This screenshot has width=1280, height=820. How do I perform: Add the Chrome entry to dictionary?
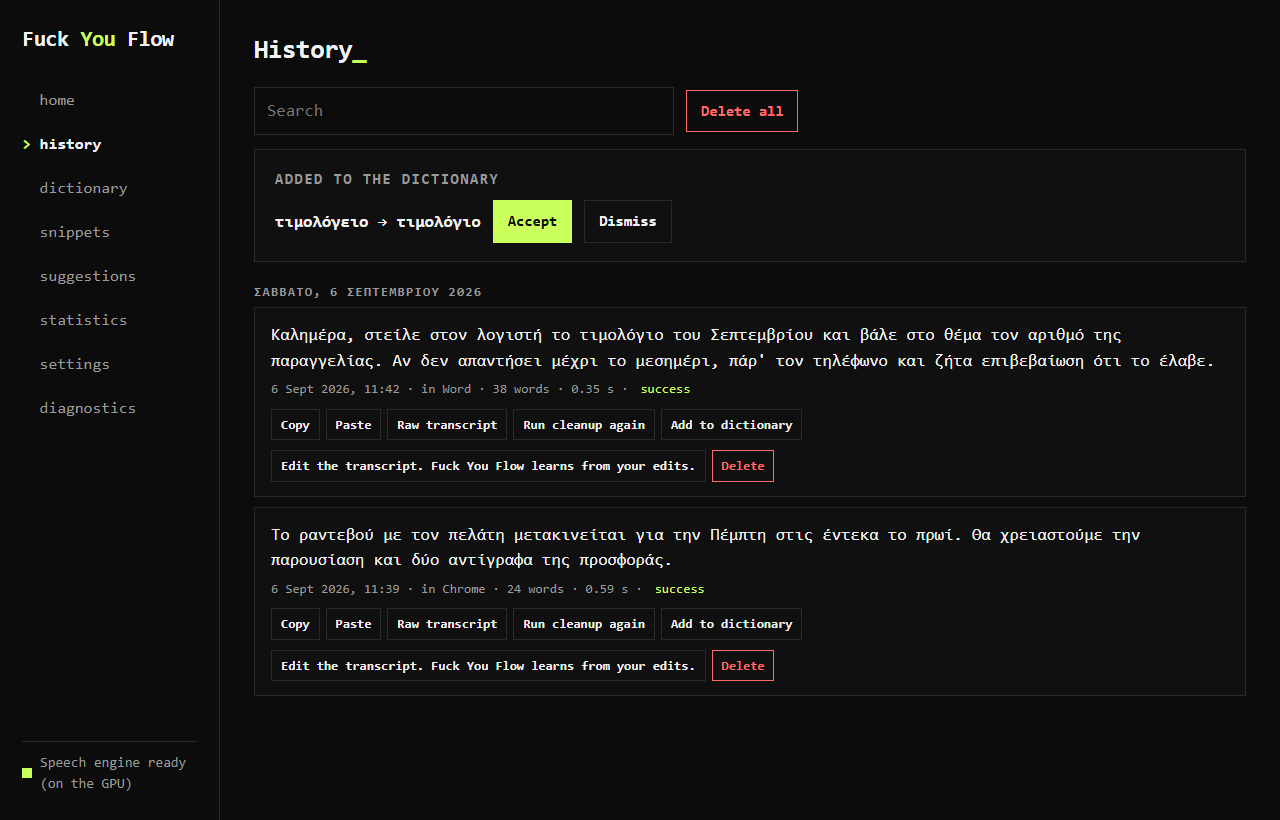pyautogui.click(x=731, y=624)
